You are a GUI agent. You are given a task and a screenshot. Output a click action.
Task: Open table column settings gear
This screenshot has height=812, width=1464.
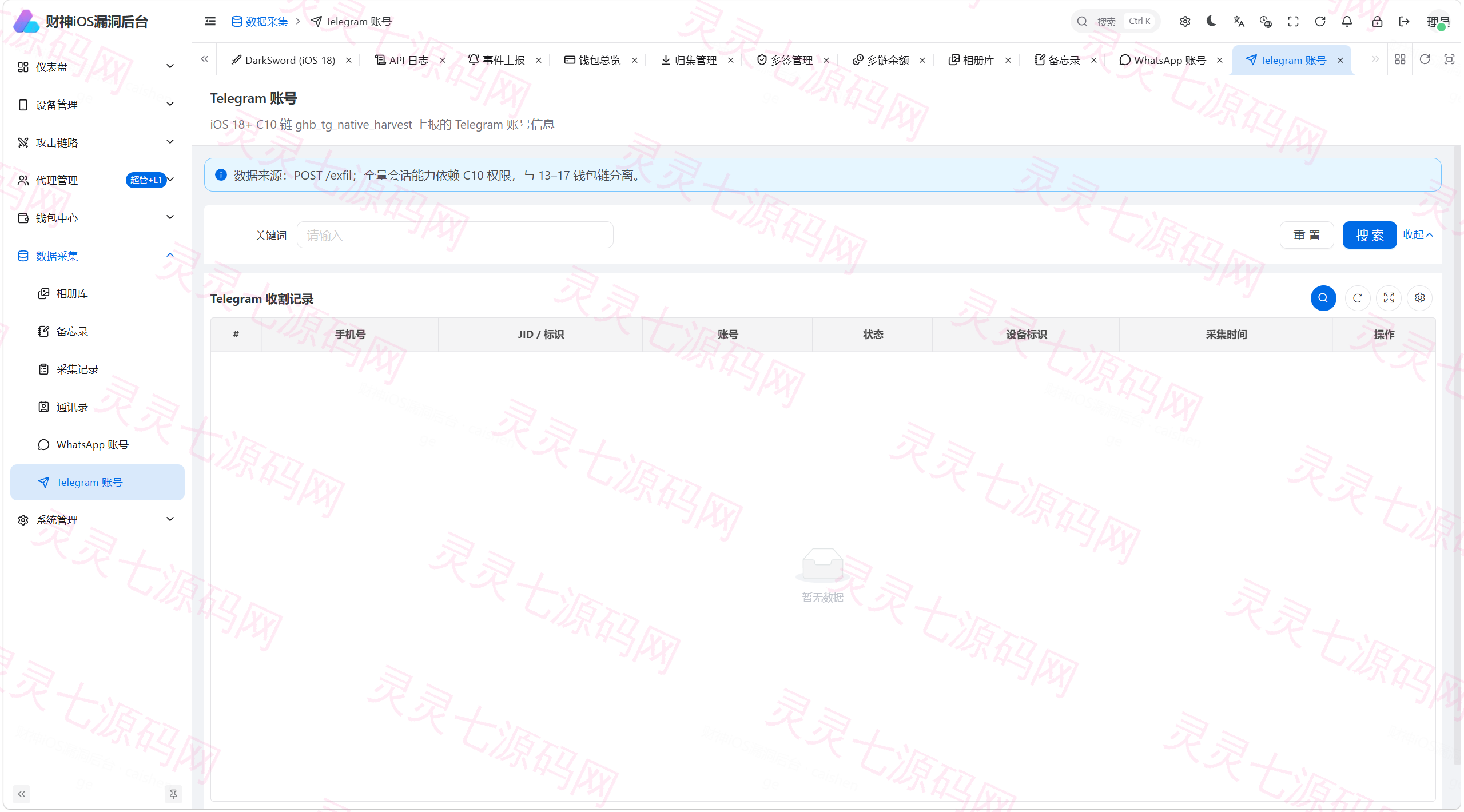pyautogui.click(x=1419, y=298)
